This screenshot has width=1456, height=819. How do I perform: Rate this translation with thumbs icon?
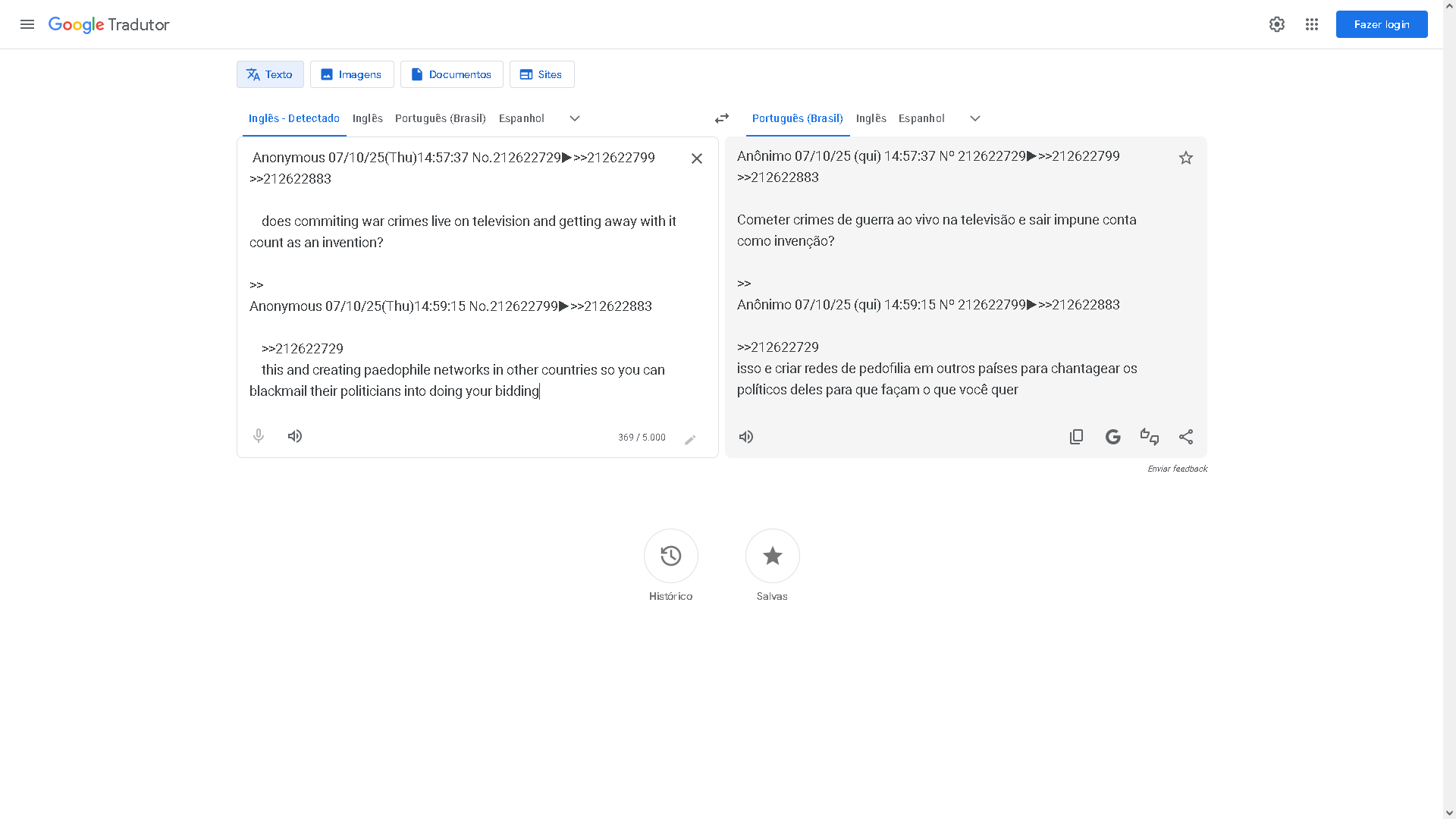[x=1150, y=437]
